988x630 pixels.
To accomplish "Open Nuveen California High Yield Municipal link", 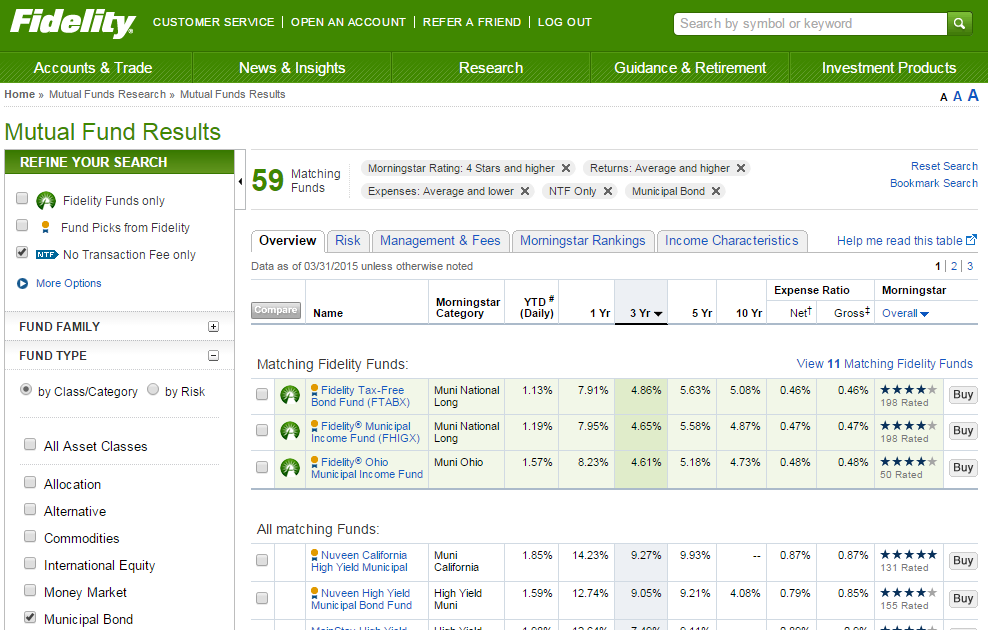I will 359,561.
